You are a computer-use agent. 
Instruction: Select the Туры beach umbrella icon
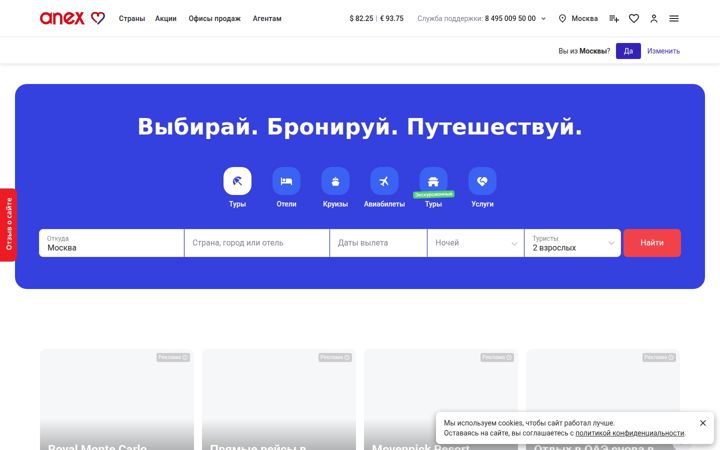tap(237, 181)
